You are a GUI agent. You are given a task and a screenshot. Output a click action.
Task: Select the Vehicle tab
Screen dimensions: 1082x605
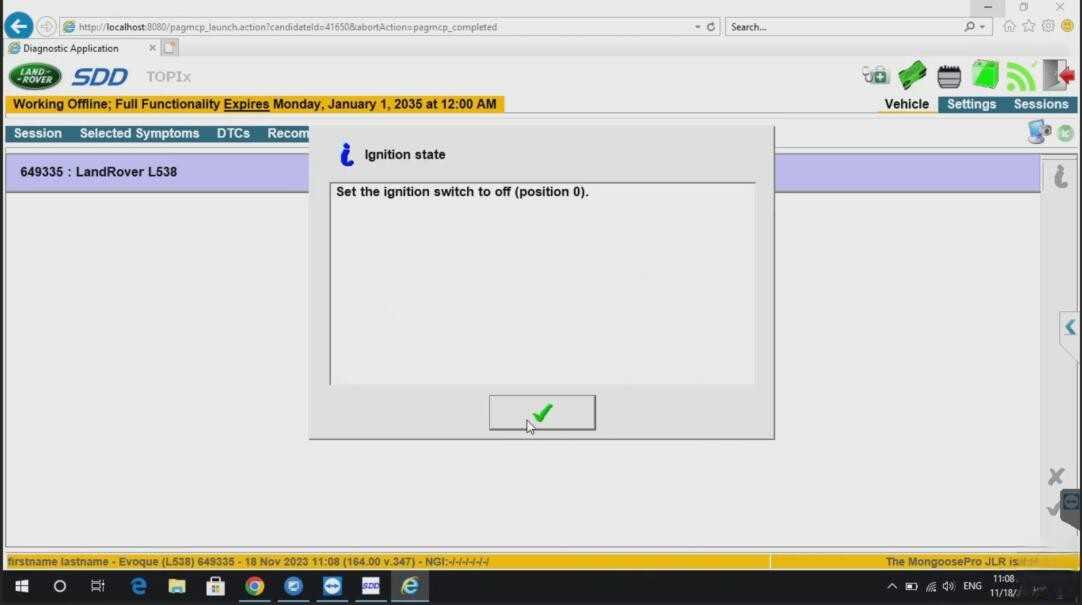906,104
